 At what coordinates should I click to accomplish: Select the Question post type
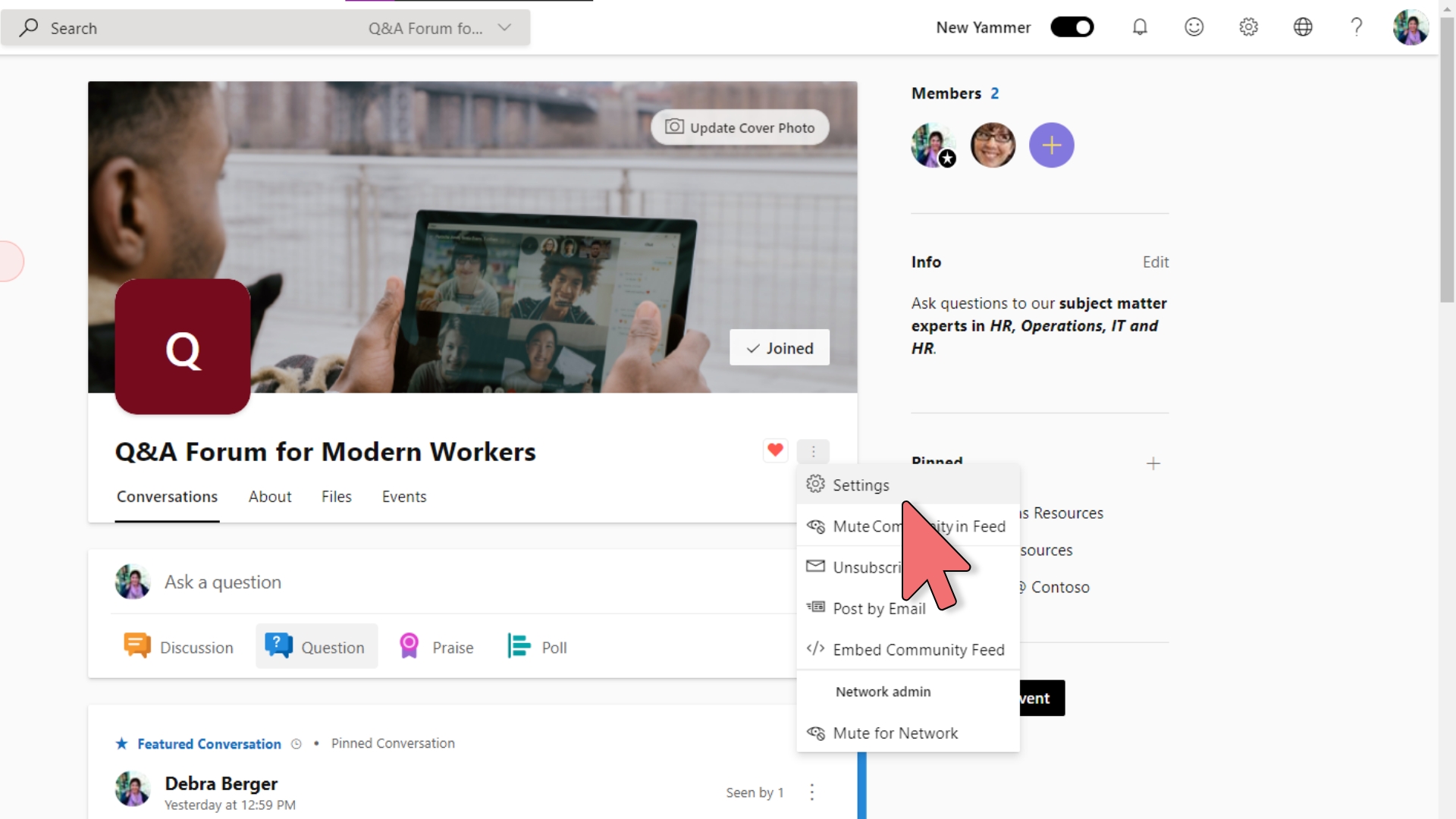(x=316, y=646)
